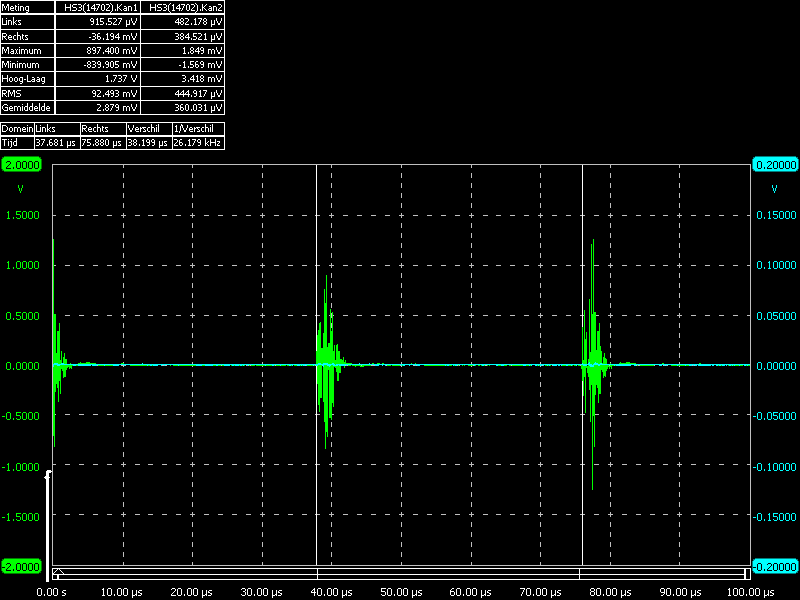Click the 1/Verschil frequency value 26.179 kHz
Image resolution: width=800 pixels, height=600 pixels.
coord(197,143)
